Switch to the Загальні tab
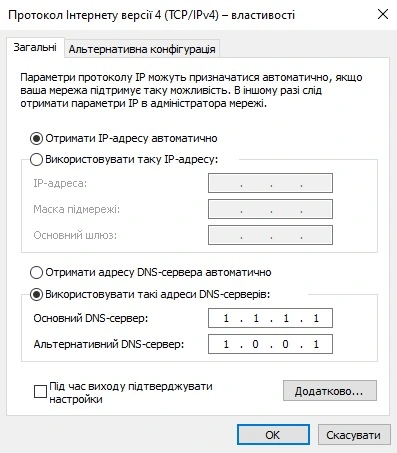Viewport: 397px width, 453px height. tap(35, 48)
